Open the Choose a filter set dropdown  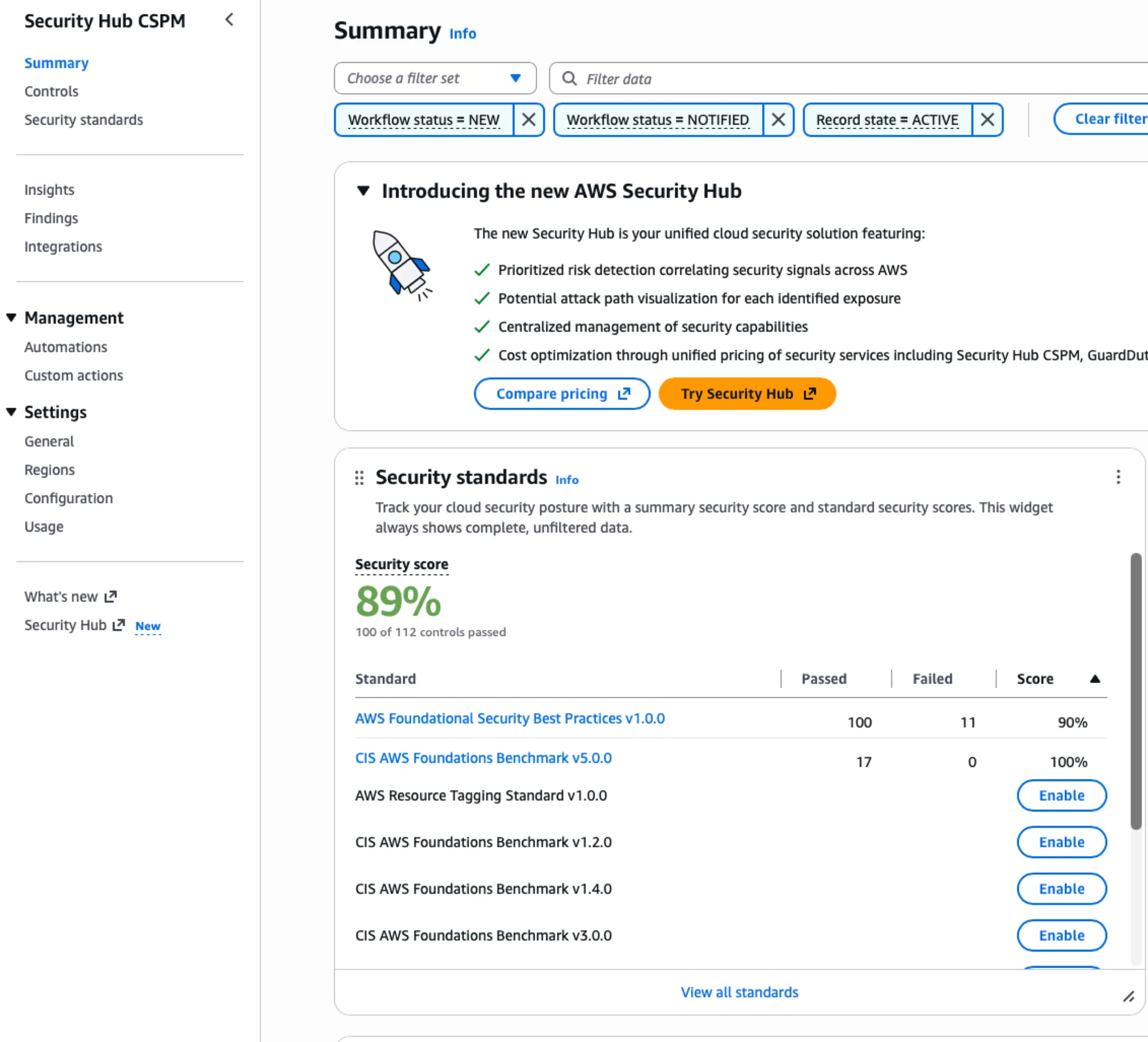coord(435,78)
